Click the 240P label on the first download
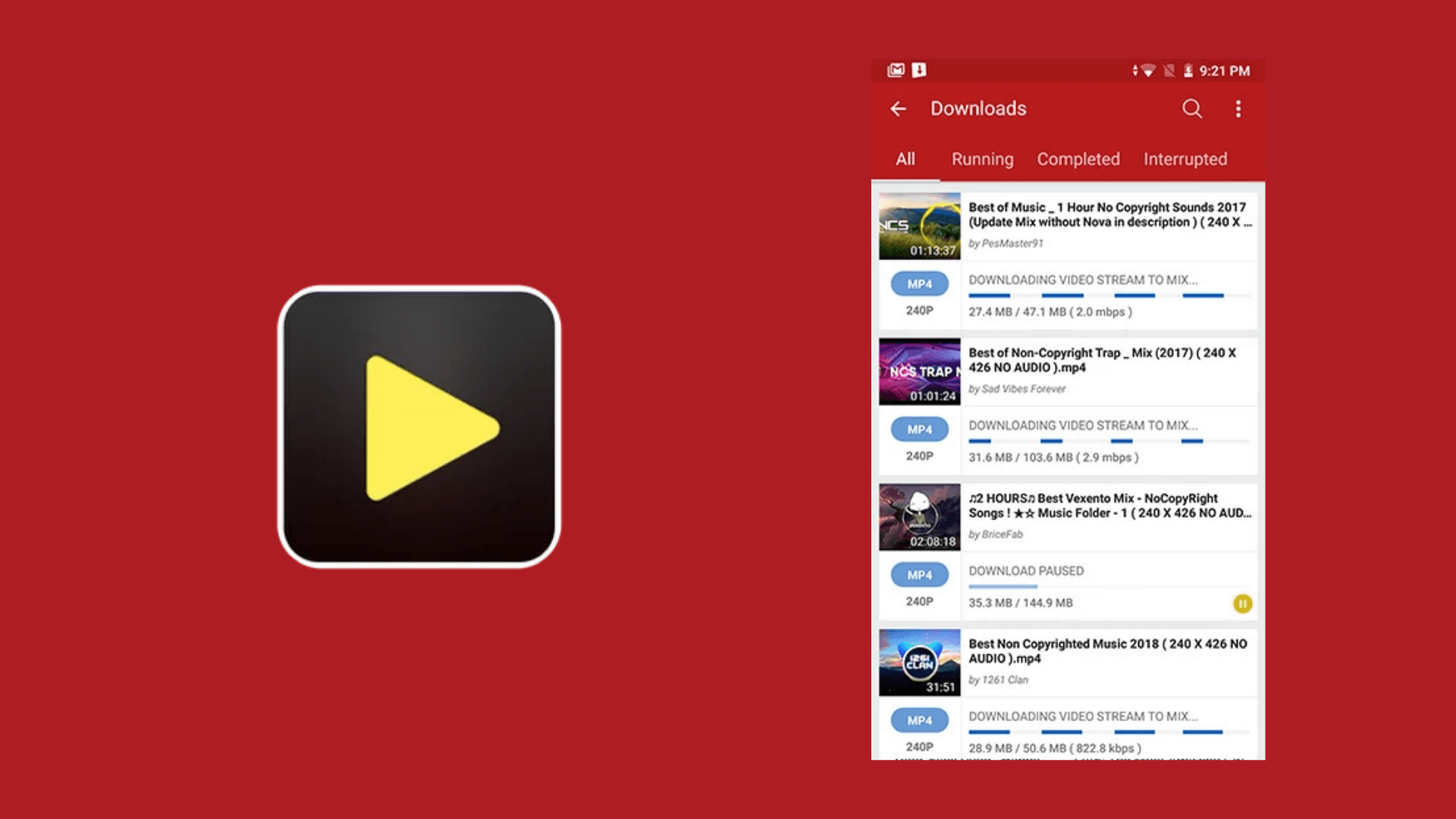This screenshot has width=1456, height=819. coord(918,309)
